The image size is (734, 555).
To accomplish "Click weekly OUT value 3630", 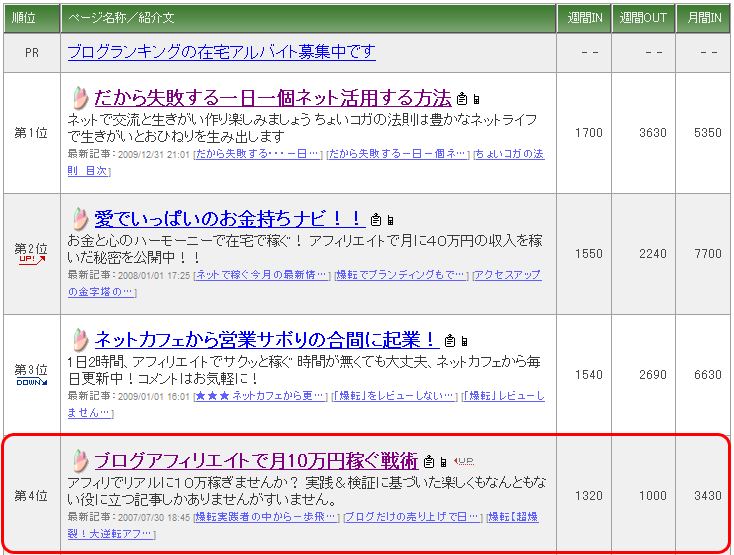I will click(x=653, y=133).
